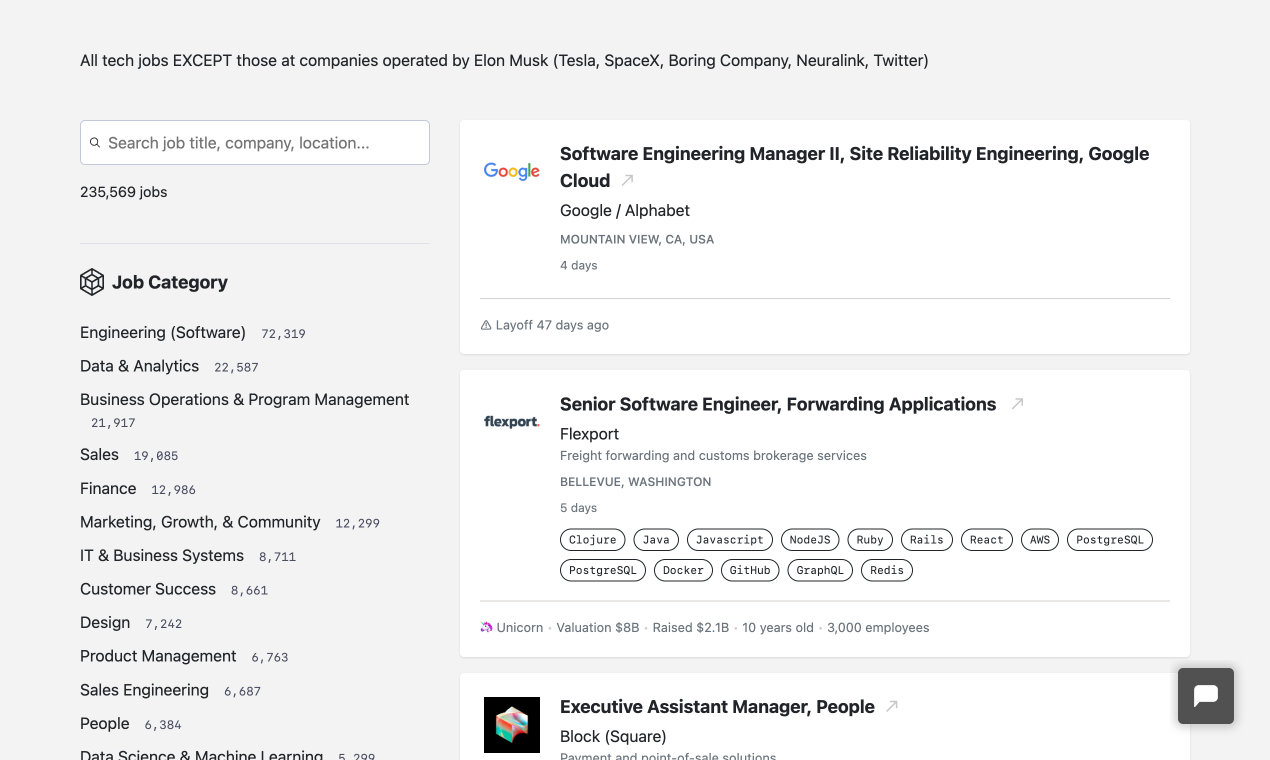This screenshot has height=760, width=1270.
Task: Filter by Marketing, Growth, & Community
Action: point(200,522)
